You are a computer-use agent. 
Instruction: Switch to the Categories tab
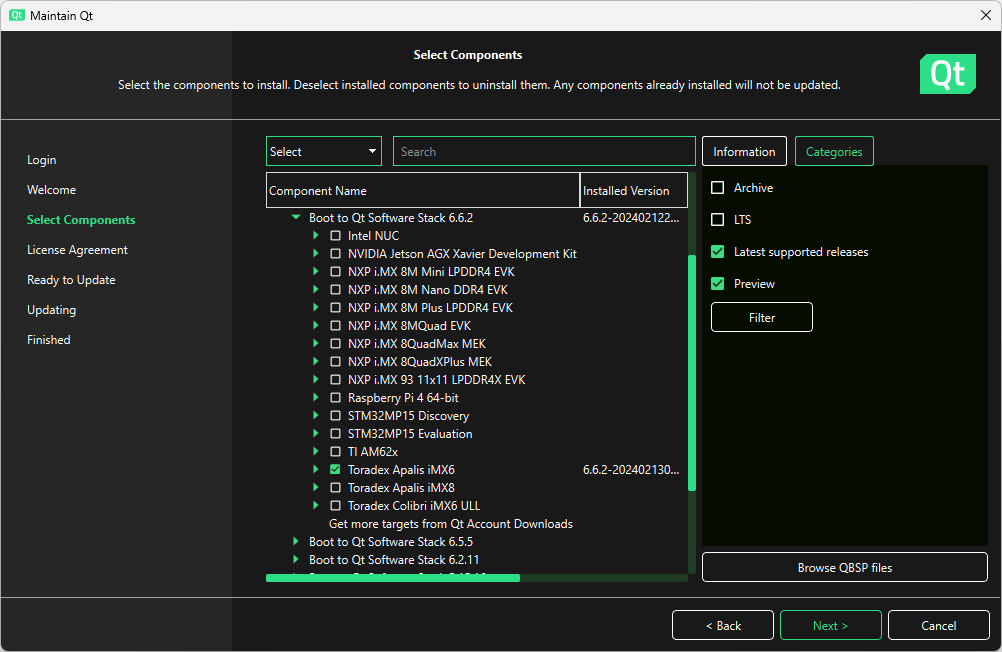click(x=834, y=152)
